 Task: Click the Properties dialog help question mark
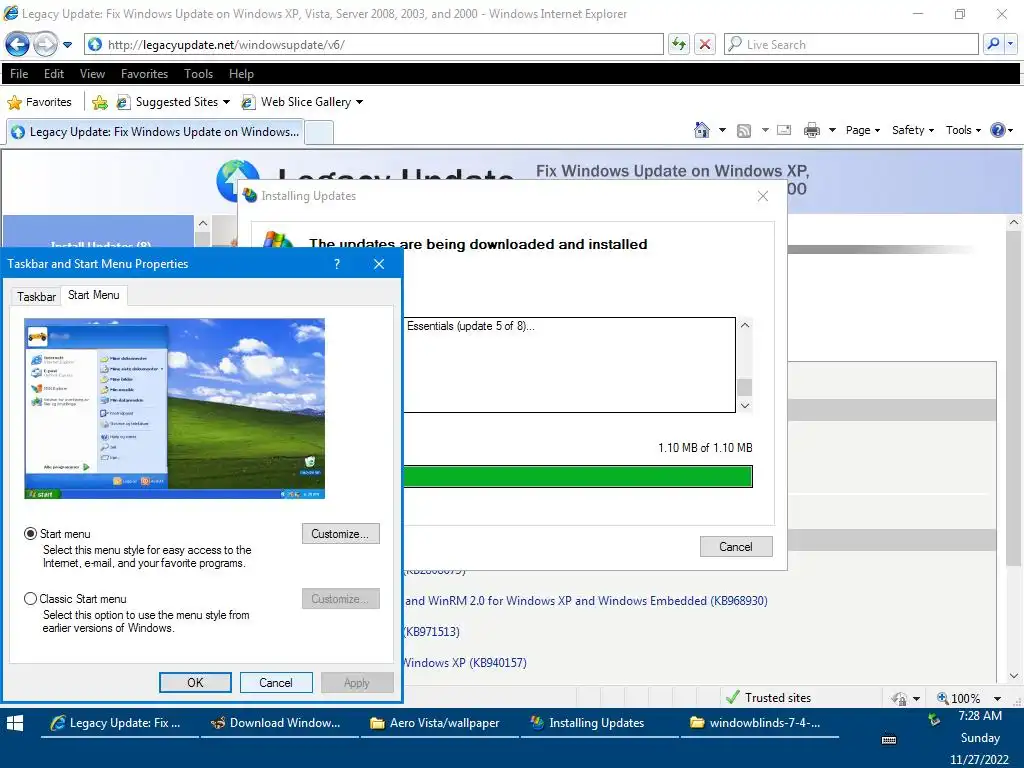click(337, 264)
